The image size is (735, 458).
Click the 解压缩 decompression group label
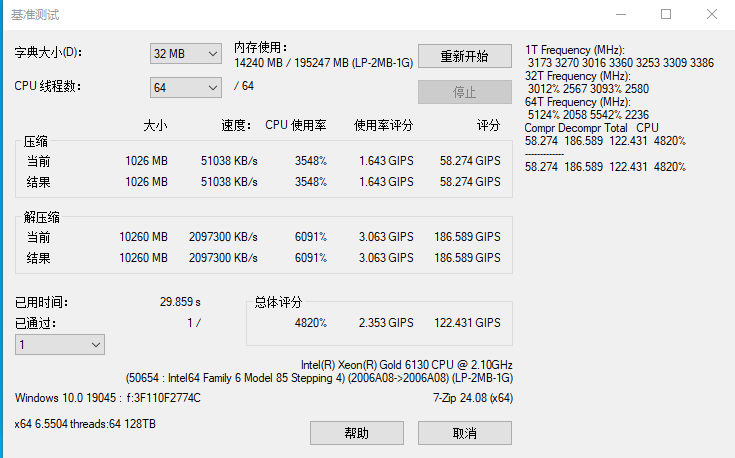42,218
